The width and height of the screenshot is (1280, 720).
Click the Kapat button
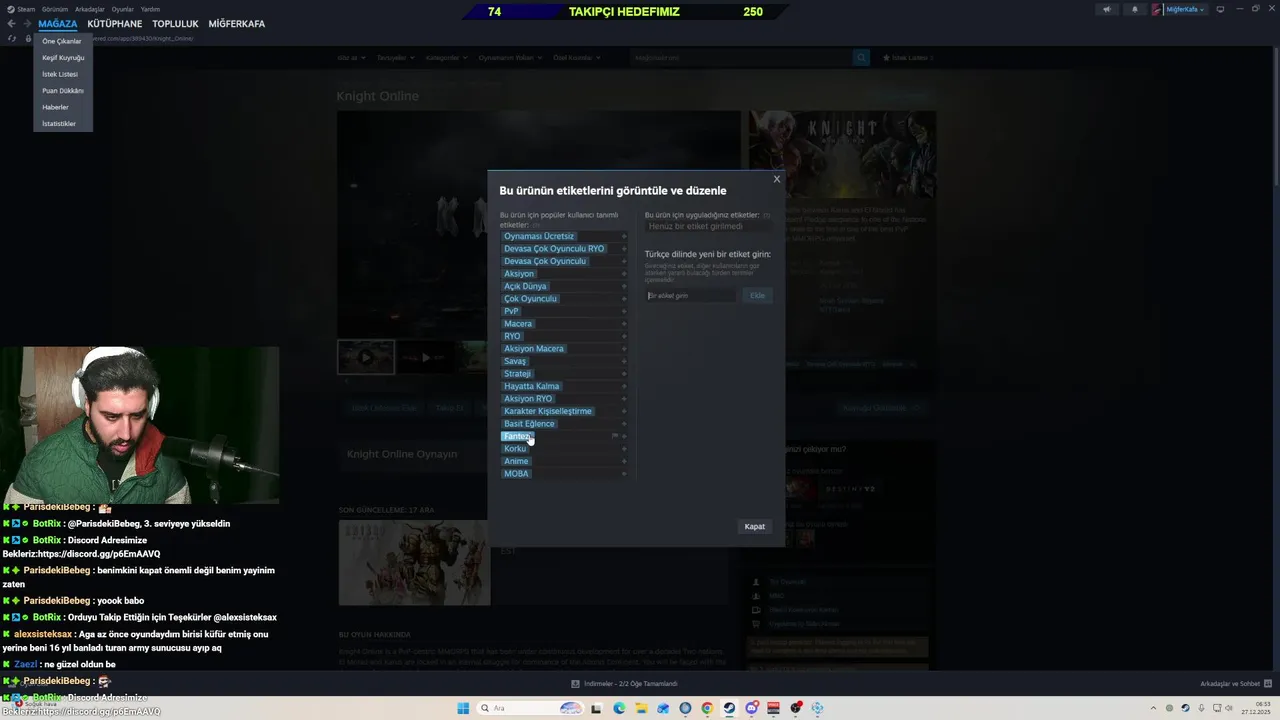click(x=755, y=527)
